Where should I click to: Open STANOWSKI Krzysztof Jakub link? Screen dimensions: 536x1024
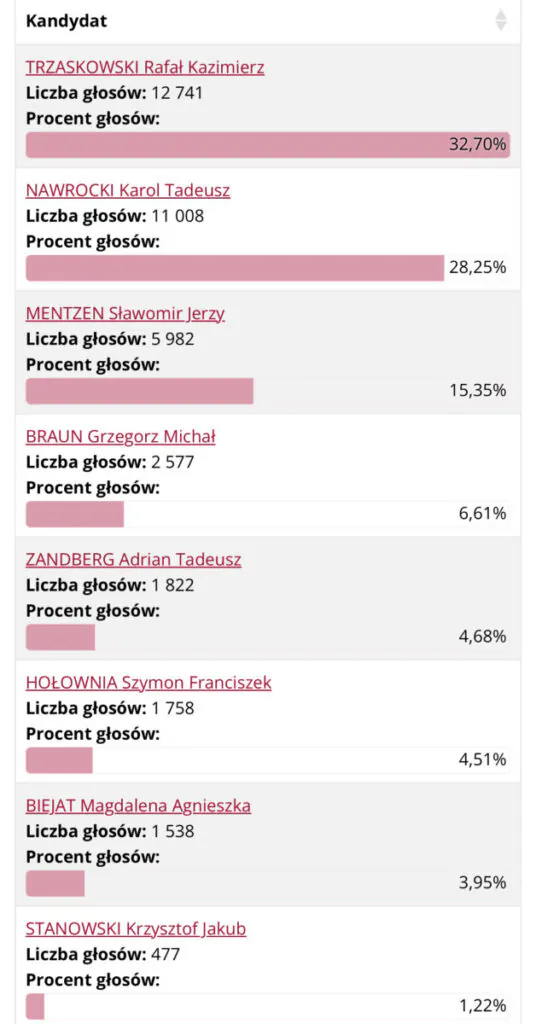click(x=136, y=929)
